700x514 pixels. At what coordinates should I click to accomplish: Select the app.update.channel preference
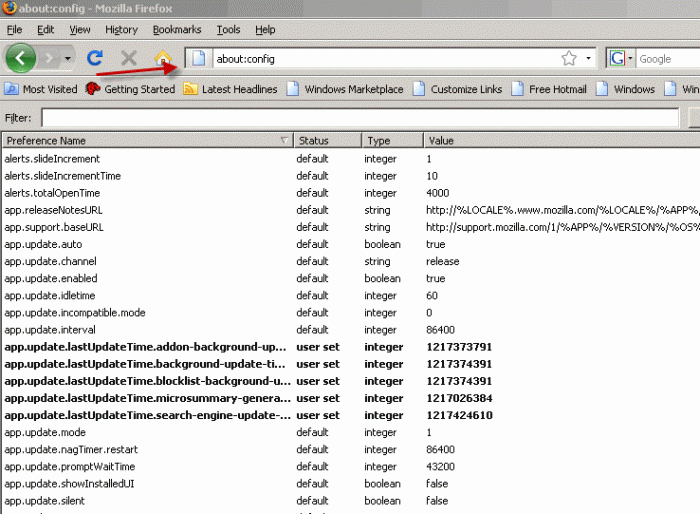pyautogui.click(x=50, y=261)
